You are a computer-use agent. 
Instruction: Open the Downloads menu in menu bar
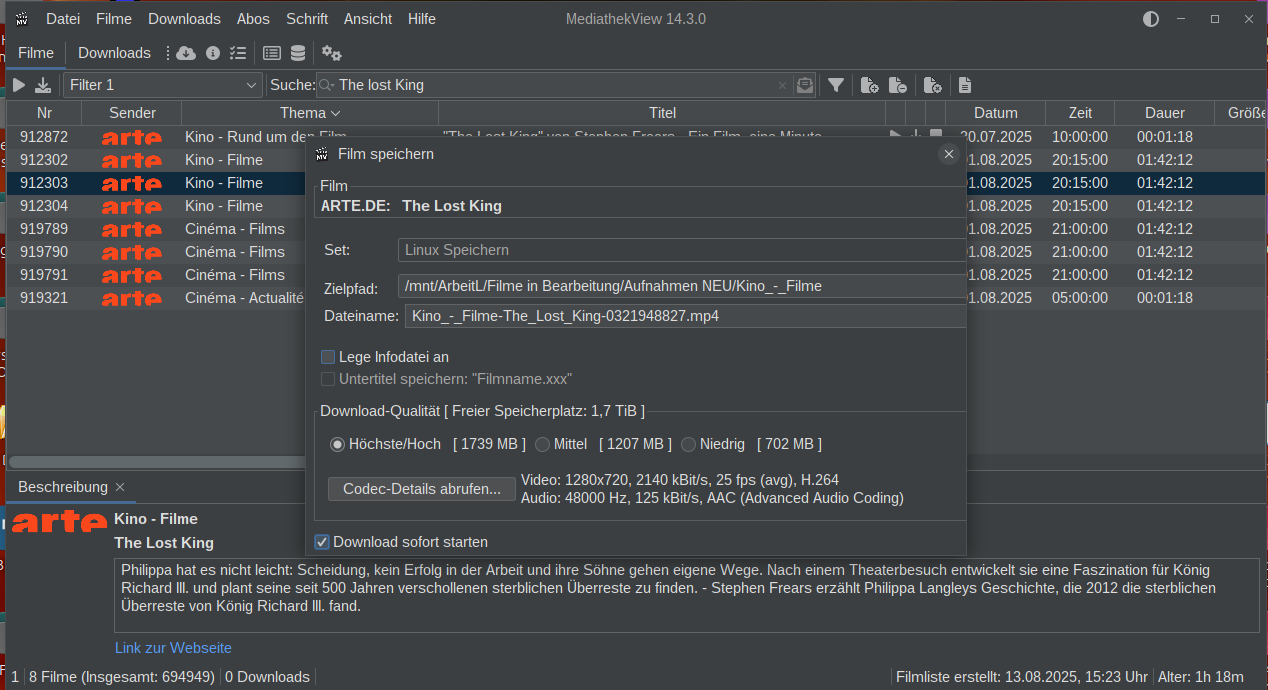tap(184, 19)
